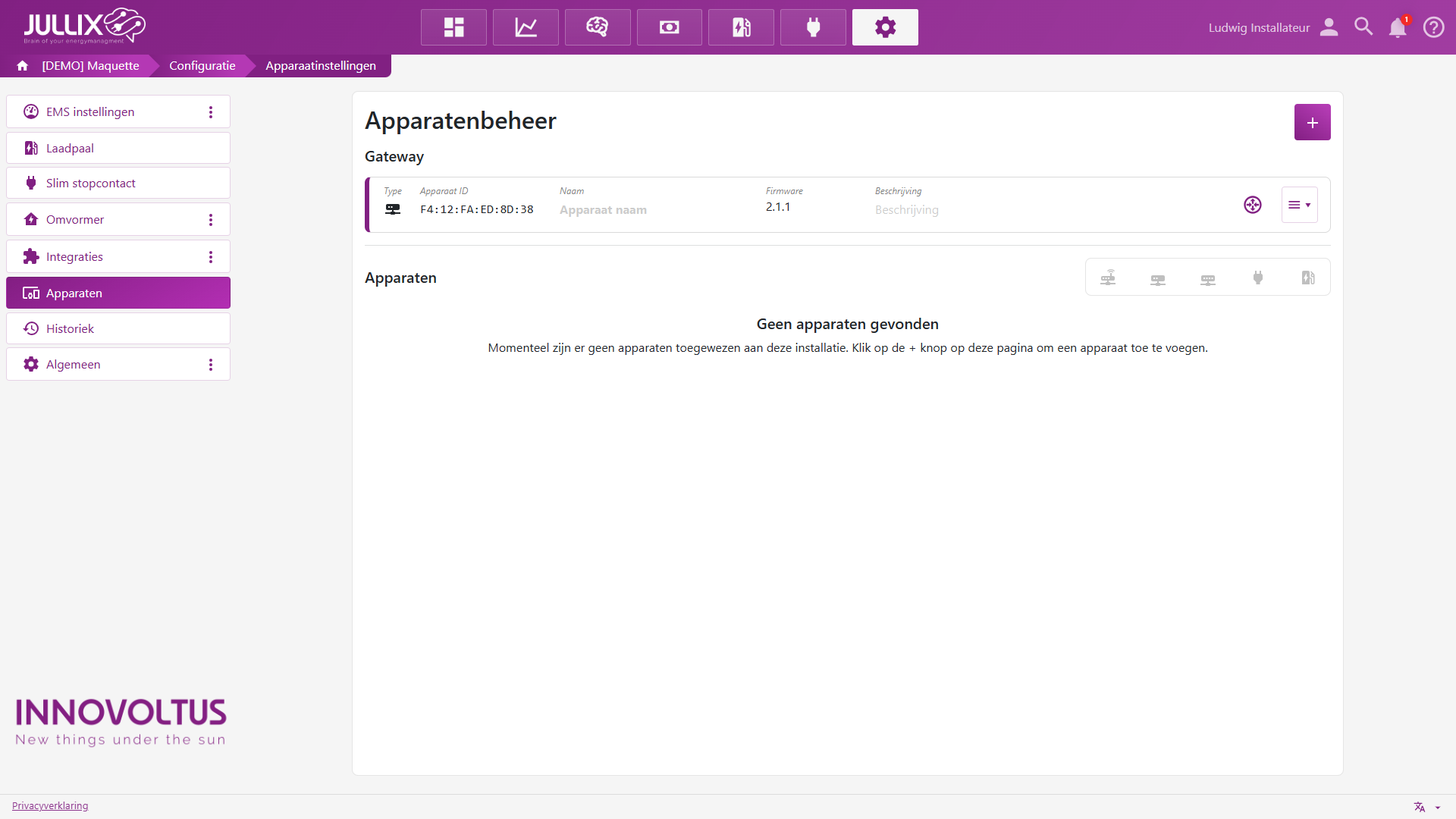Click the search magnifier icon
This screenshot has height=819, width=1456.
pos(1363,27)
